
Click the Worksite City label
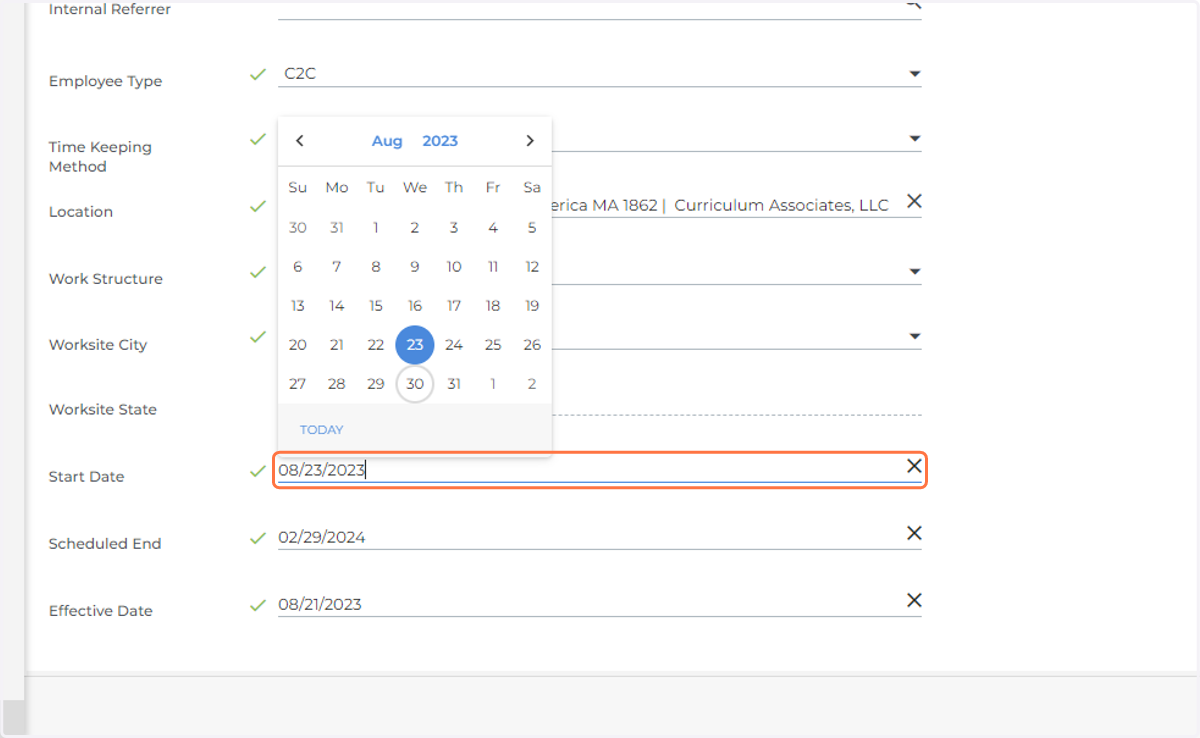tap(98, 345)
